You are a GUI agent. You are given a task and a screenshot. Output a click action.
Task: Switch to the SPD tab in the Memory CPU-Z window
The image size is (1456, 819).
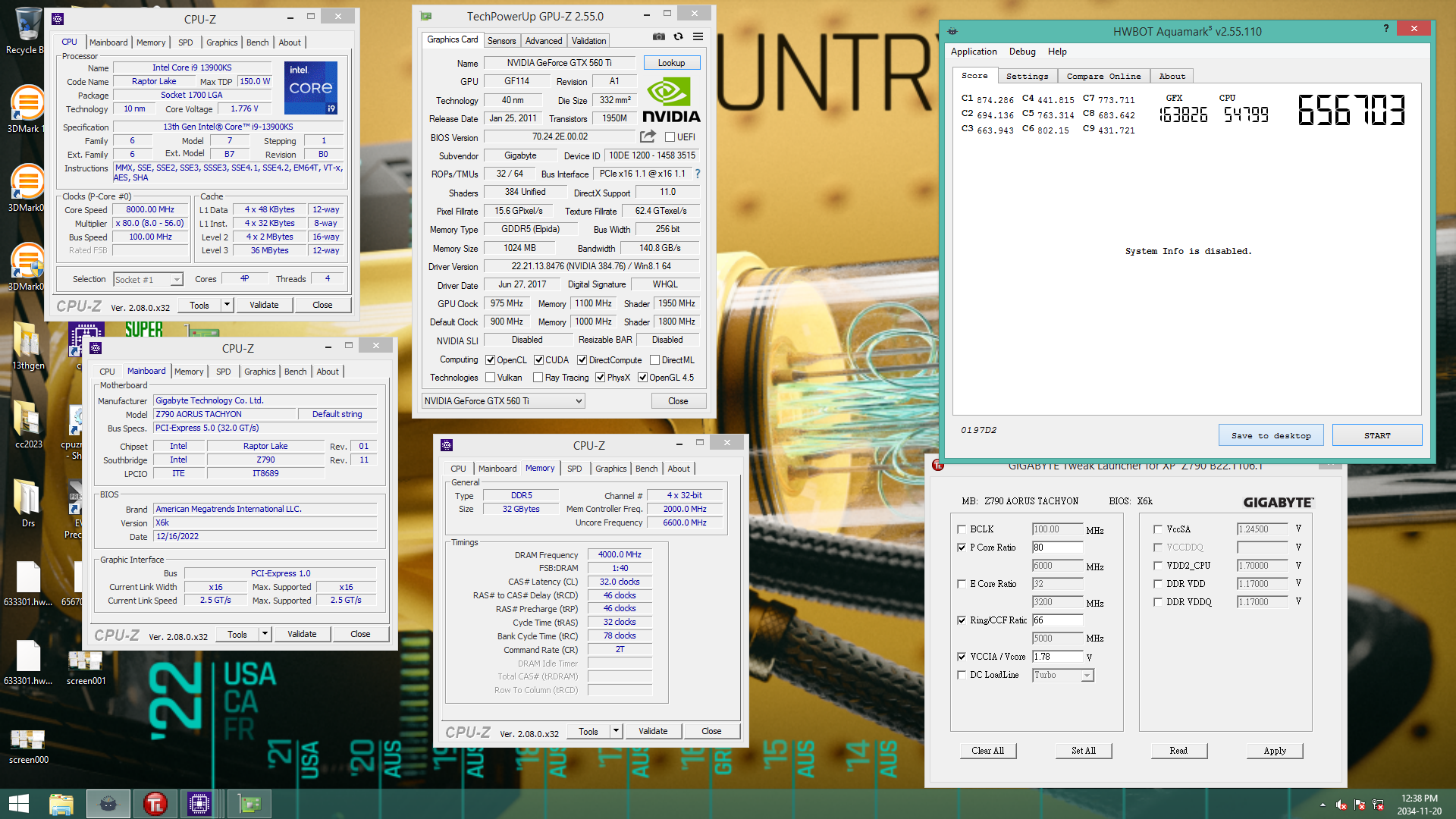tap(574, 469)
